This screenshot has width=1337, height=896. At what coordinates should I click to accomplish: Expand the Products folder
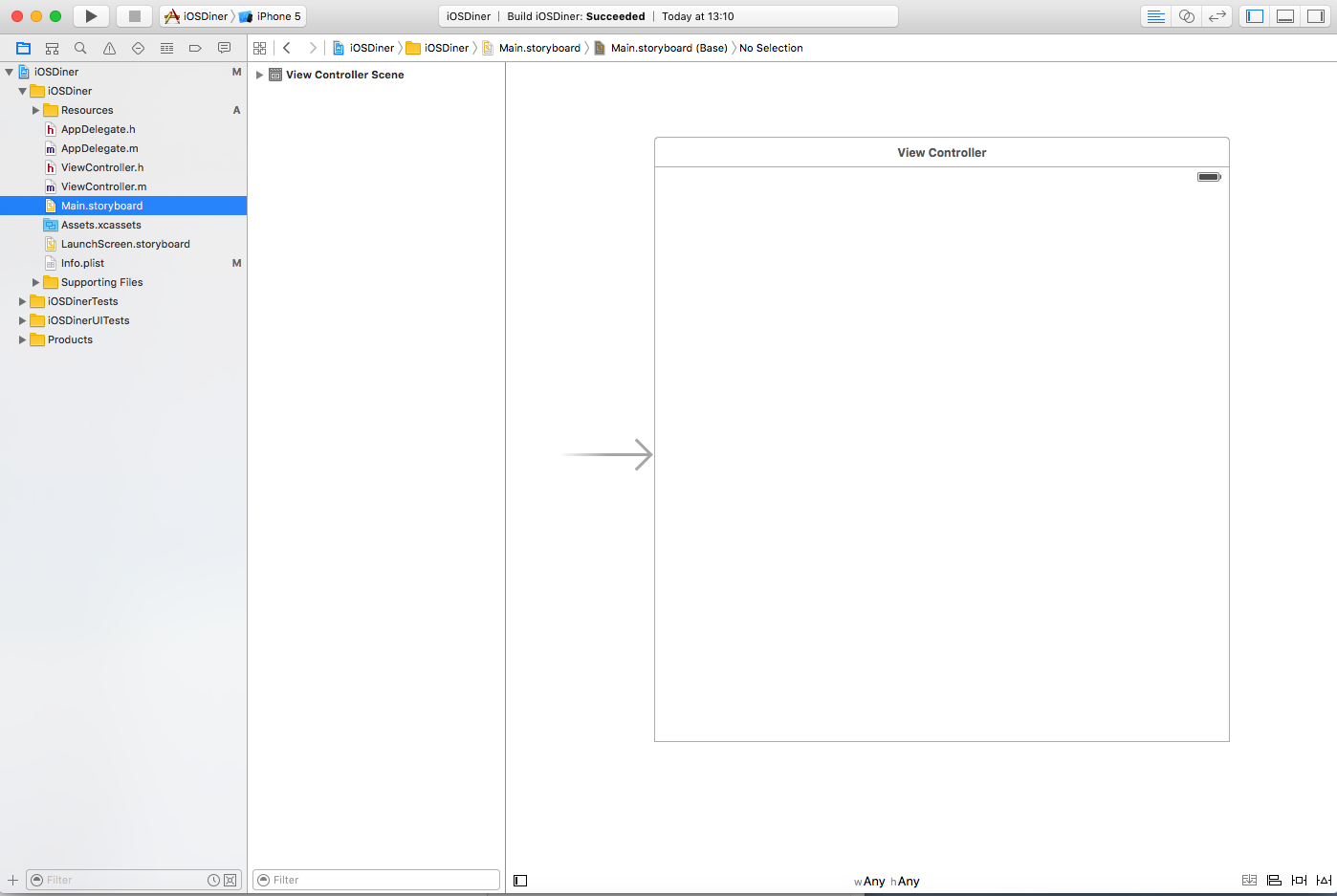[22, 339]
